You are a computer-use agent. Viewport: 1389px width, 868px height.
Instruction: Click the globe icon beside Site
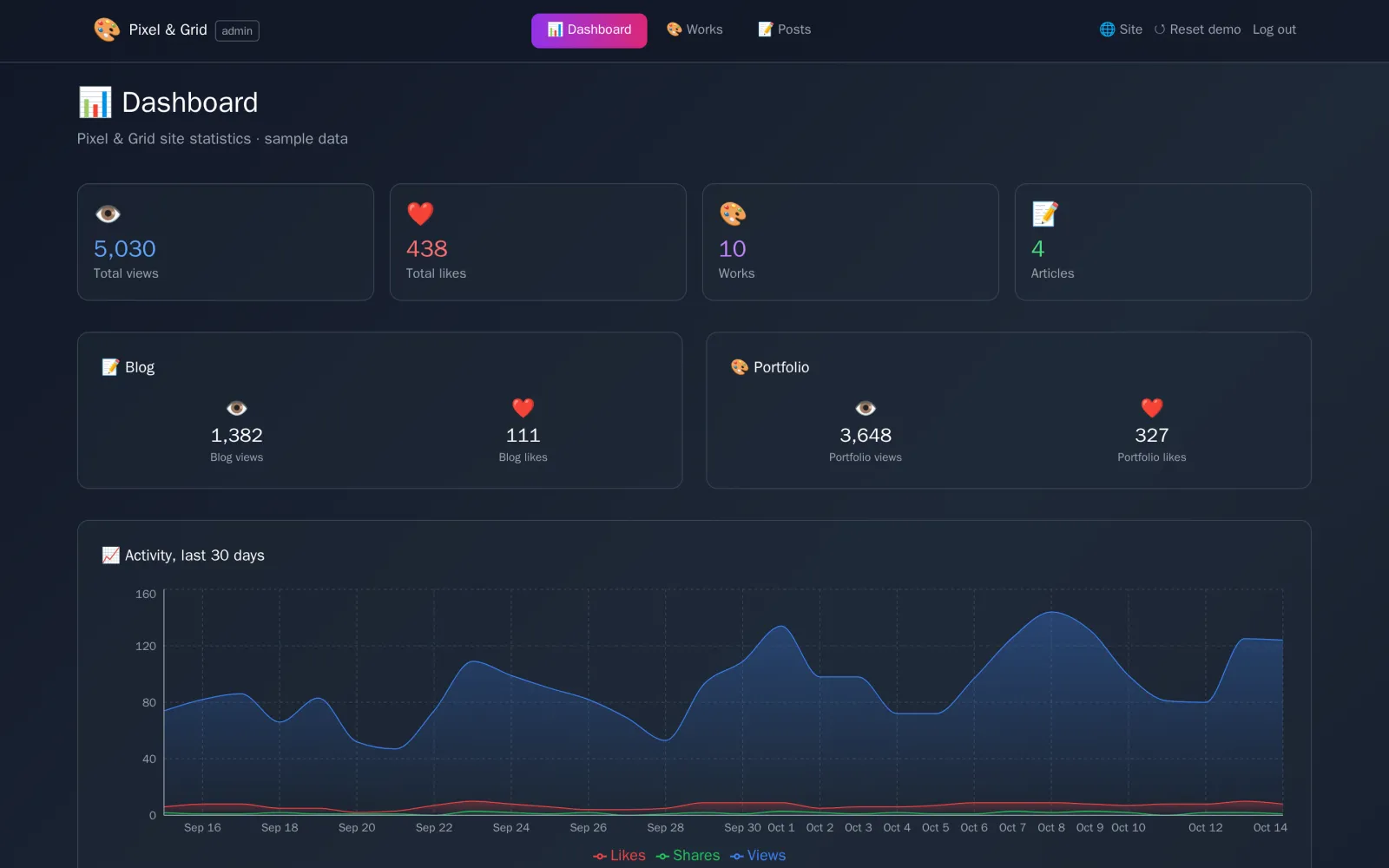click(1107, 30)
